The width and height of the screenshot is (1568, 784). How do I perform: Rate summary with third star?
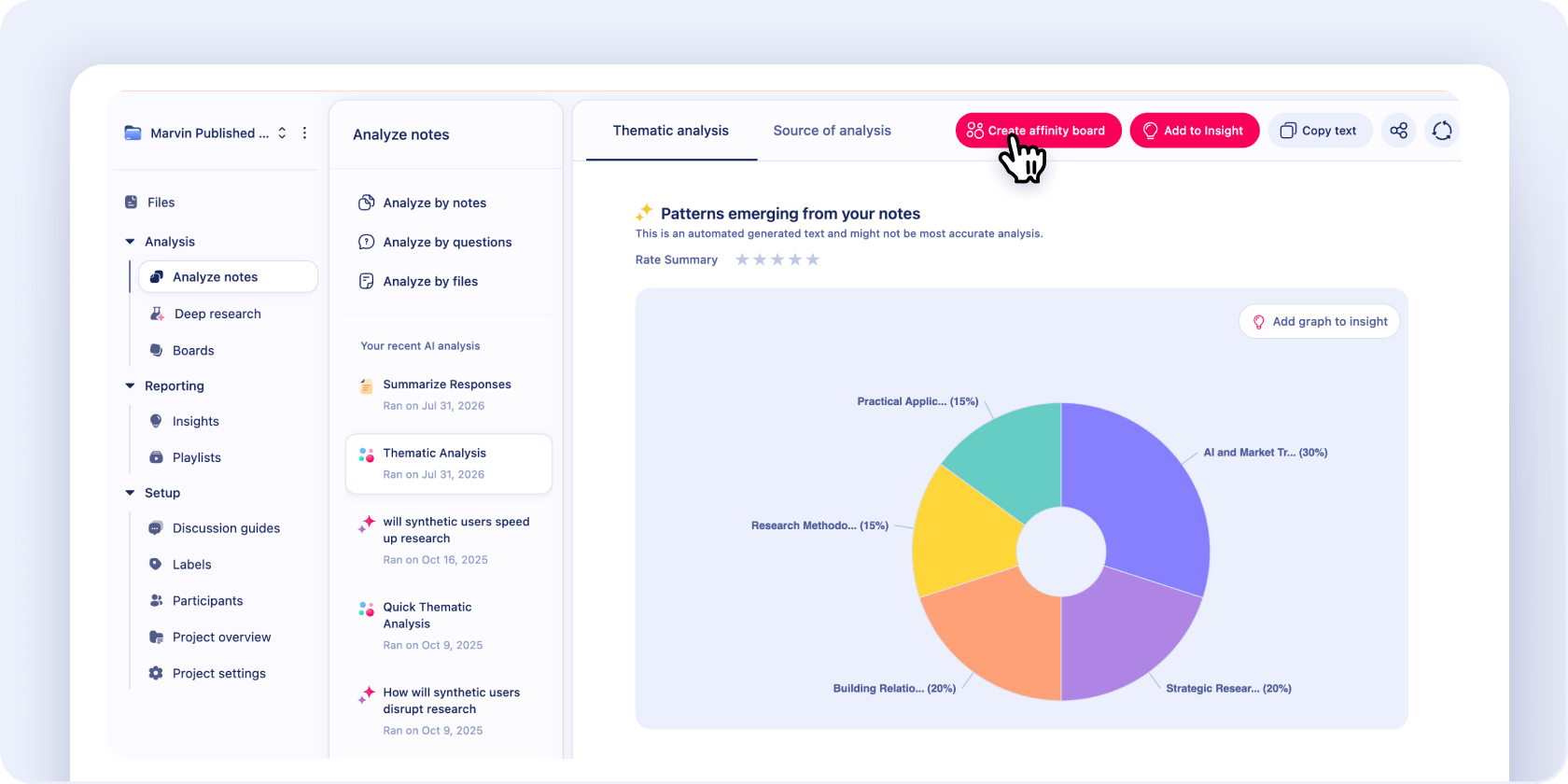tap(777, 259)
